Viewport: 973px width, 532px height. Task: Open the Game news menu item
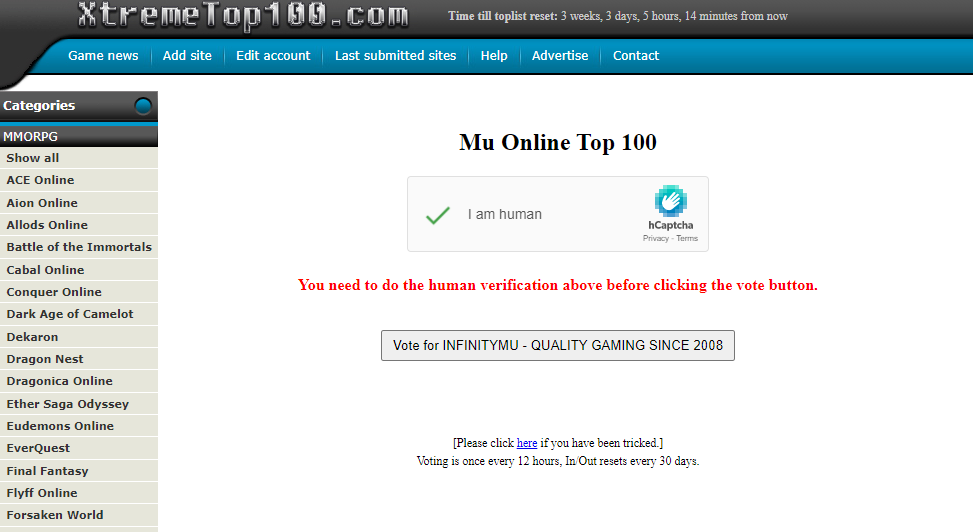pyautogui.click(x=103, y=56)
